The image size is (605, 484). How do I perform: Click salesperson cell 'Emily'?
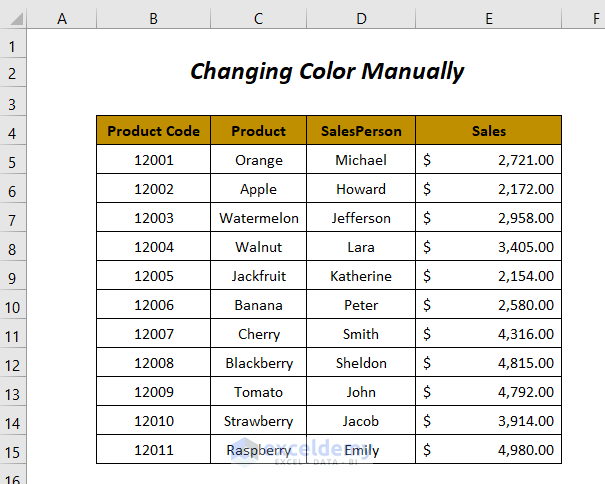tap(361, 449)
